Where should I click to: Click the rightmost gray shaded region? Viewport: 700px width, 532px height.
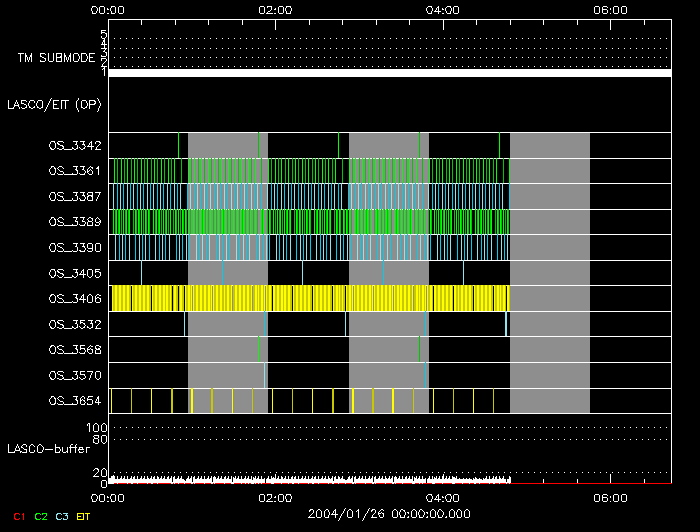(x=549, y=272)
